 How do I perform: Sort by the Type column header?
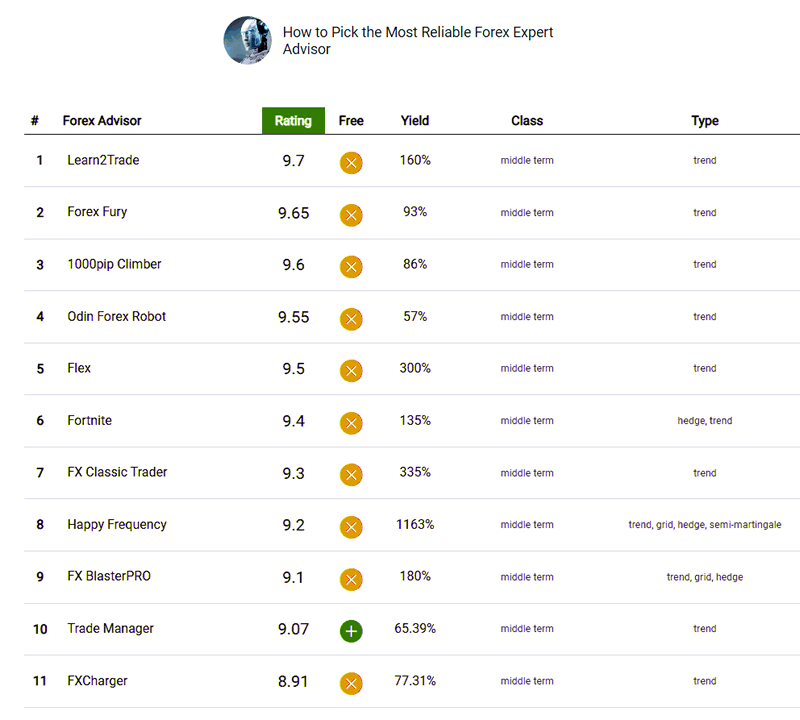tap(705, 121)
